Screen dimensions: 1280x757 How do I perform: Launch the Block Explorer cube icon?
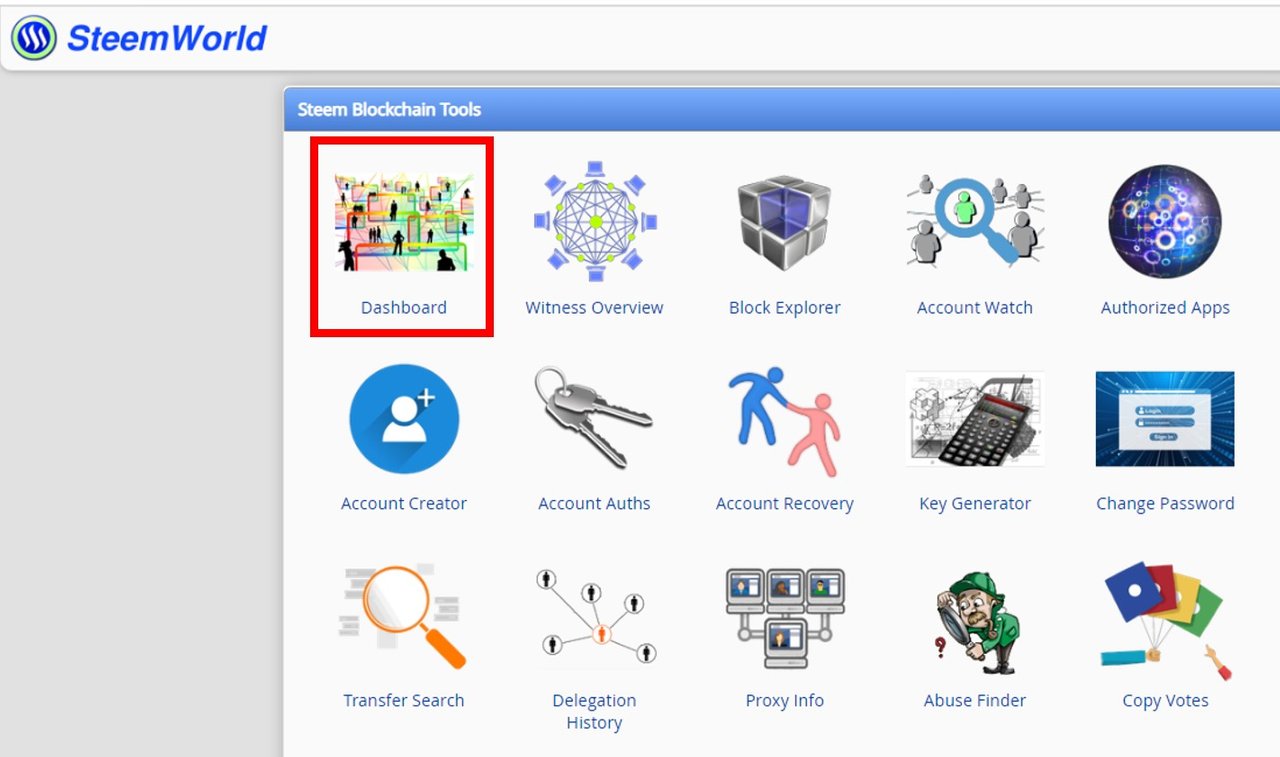(785, 222)
